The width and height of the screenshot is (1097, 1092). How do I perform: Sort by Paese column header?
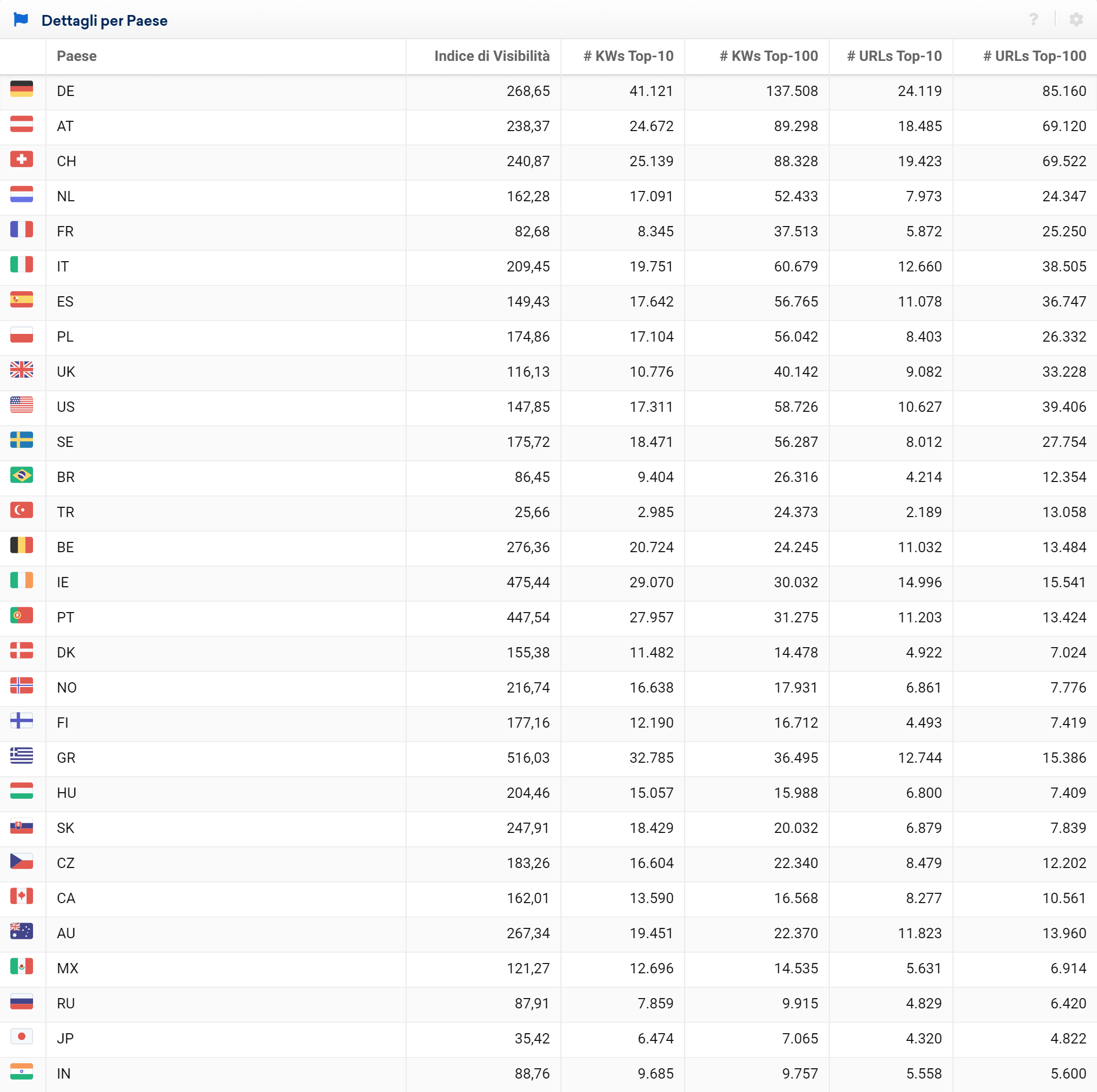(77, 56)
